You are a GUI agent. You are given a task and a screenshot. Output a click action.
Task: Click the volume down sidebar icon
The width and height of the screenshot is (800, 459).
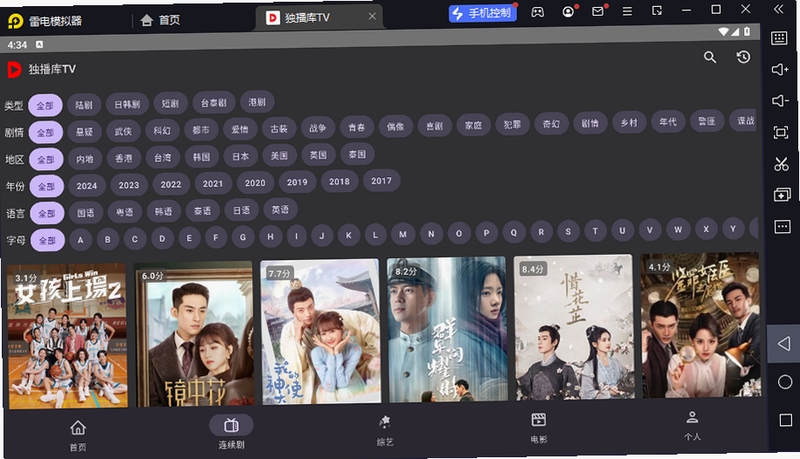[780, 100]
